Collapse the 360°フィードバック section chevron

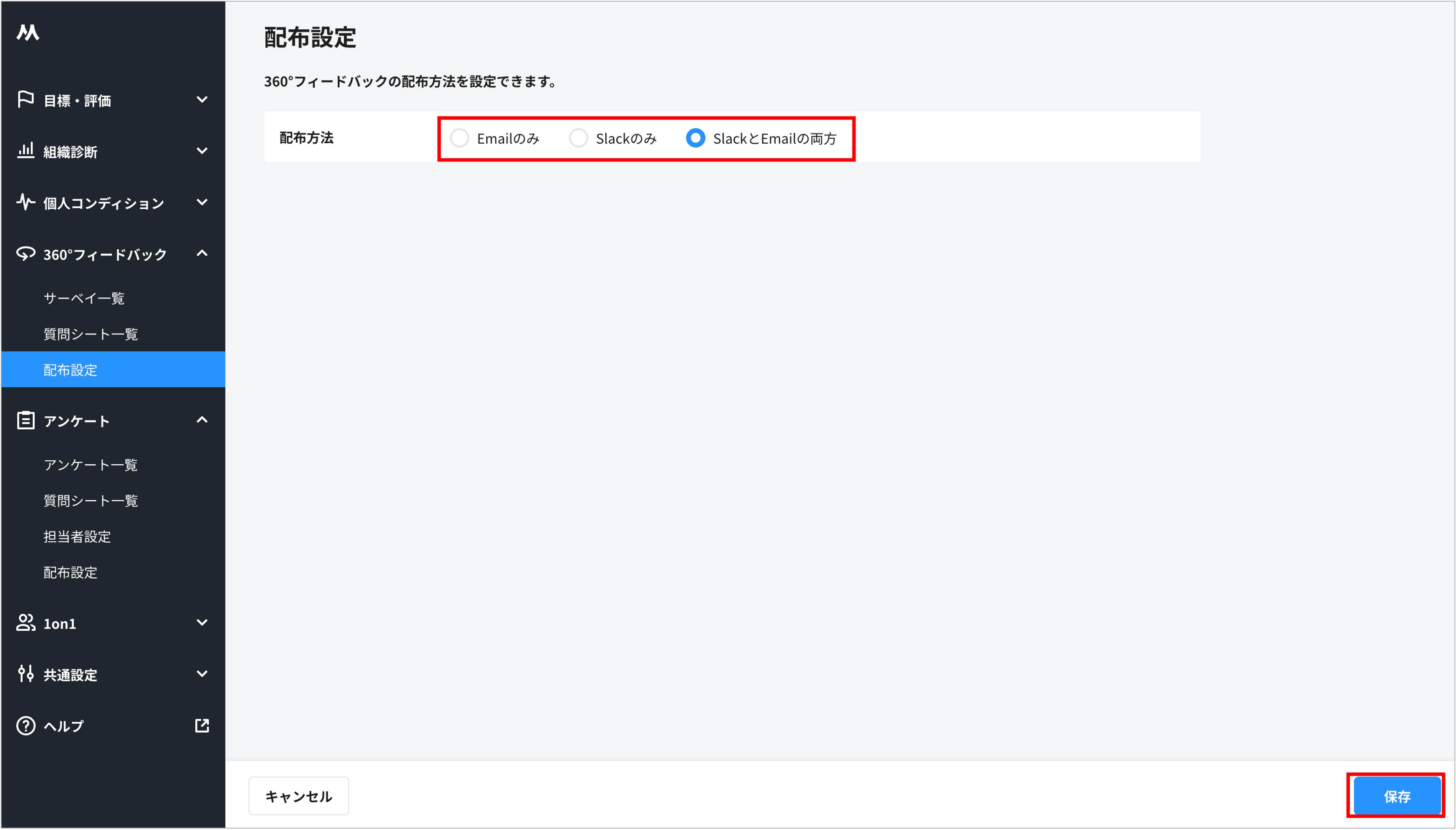click(x=202, y=253)
